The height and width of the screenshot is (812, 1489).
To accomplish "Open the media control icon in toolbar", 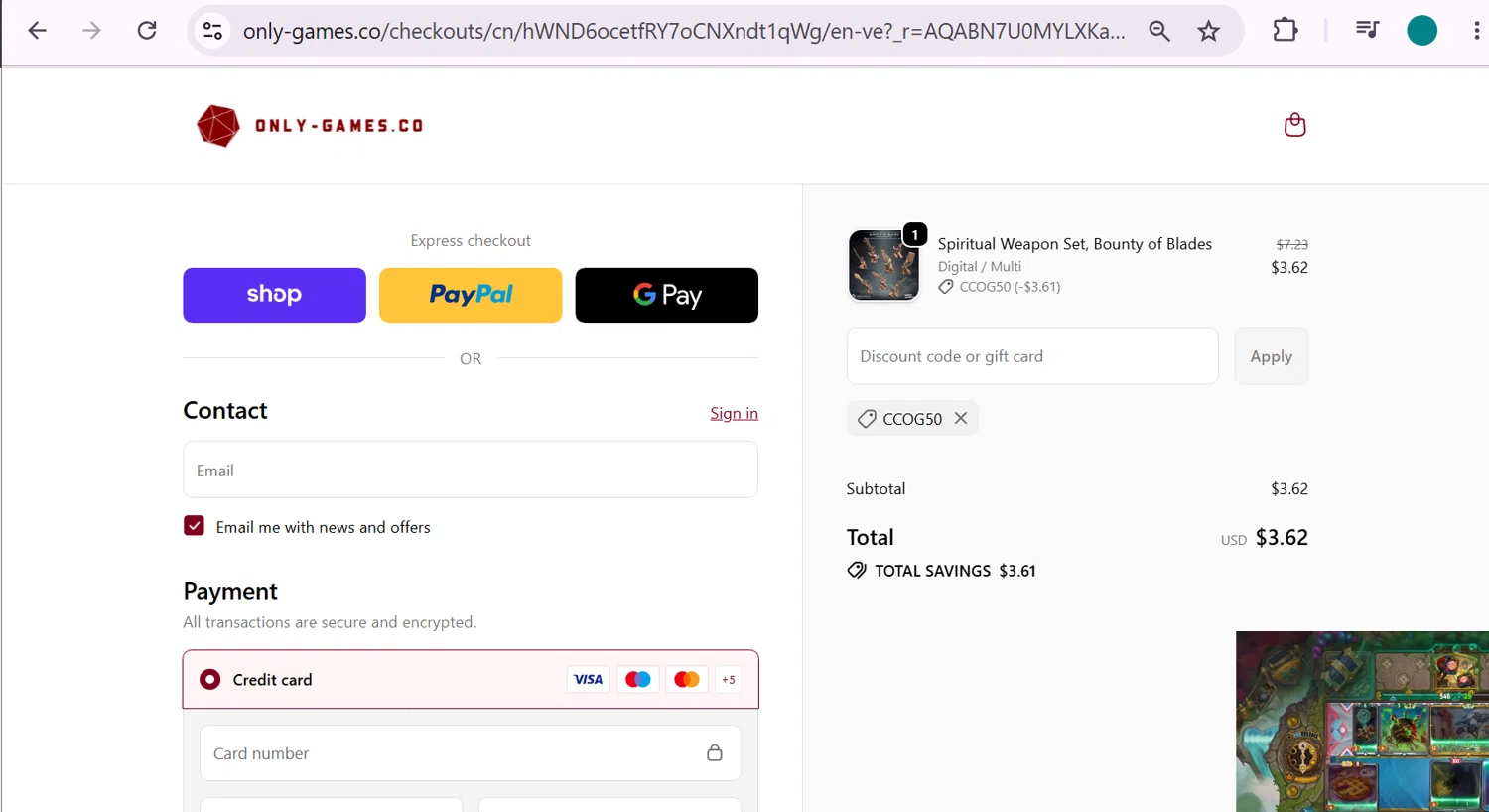I will point(1367,31).
